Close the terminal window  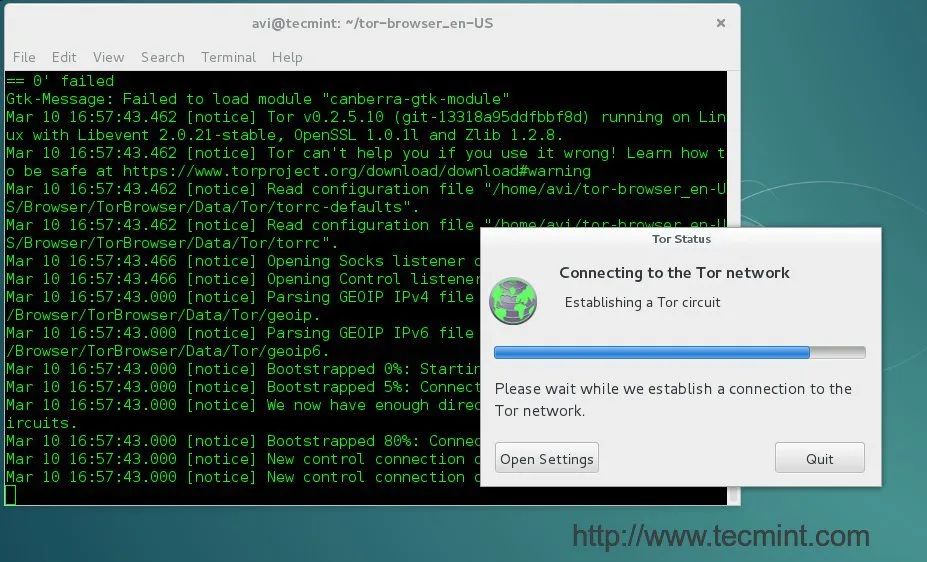(721, 23)
